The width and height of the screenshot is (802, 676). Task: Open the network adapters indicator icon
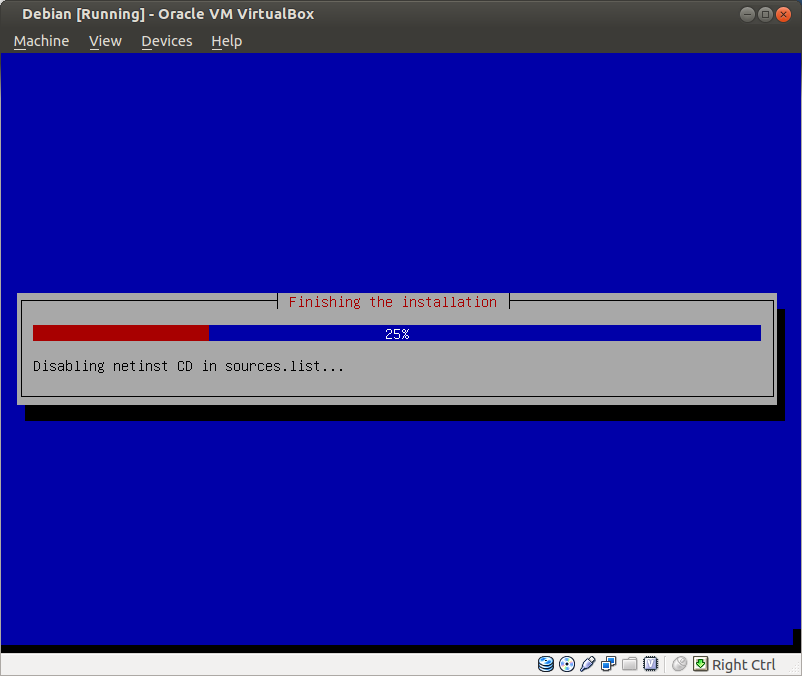click(608, 664)
